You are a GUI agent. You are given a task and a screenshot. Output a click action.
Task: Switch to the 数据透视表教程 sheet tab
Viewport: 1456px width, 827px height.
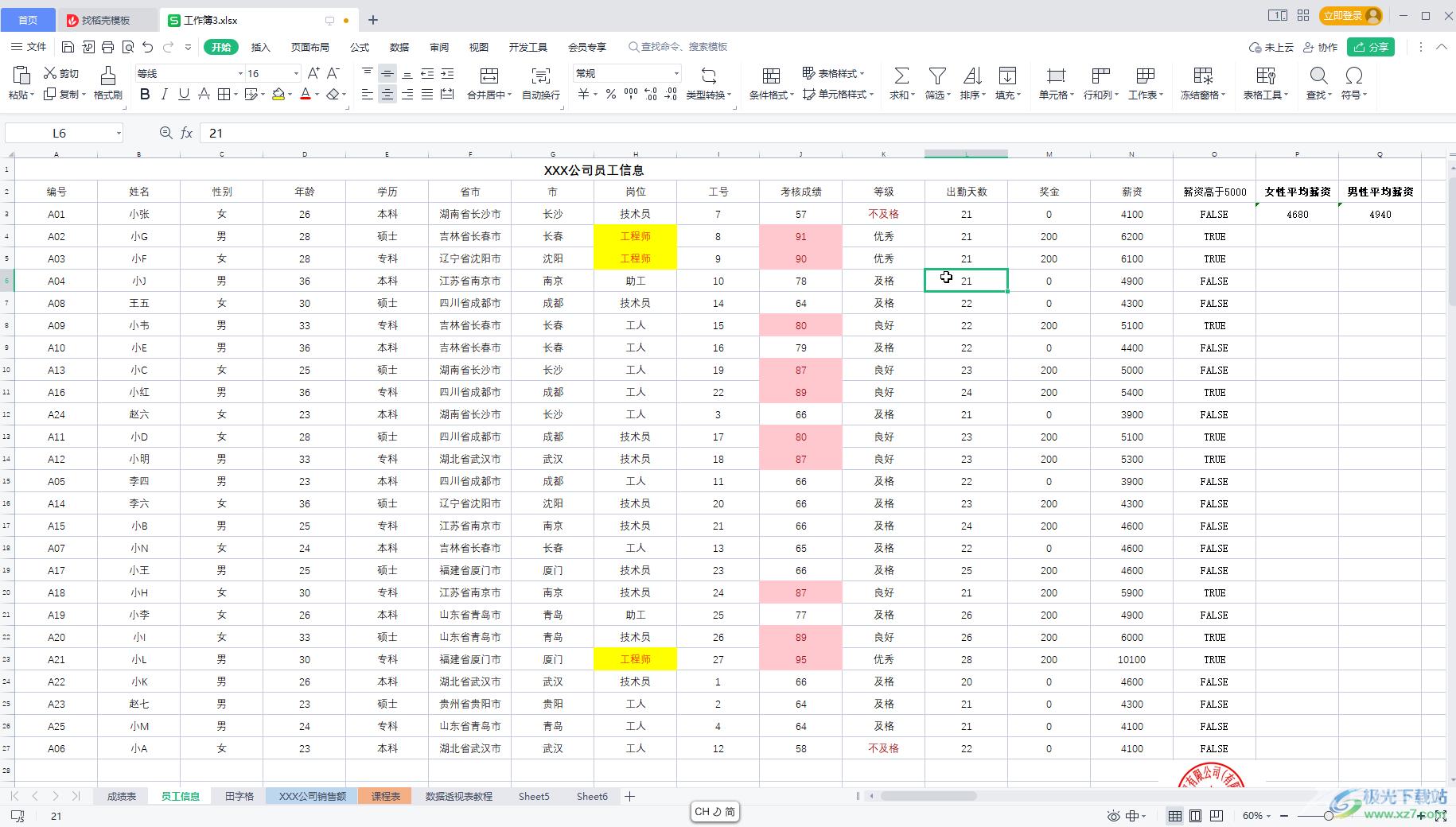tap(459, 796)
